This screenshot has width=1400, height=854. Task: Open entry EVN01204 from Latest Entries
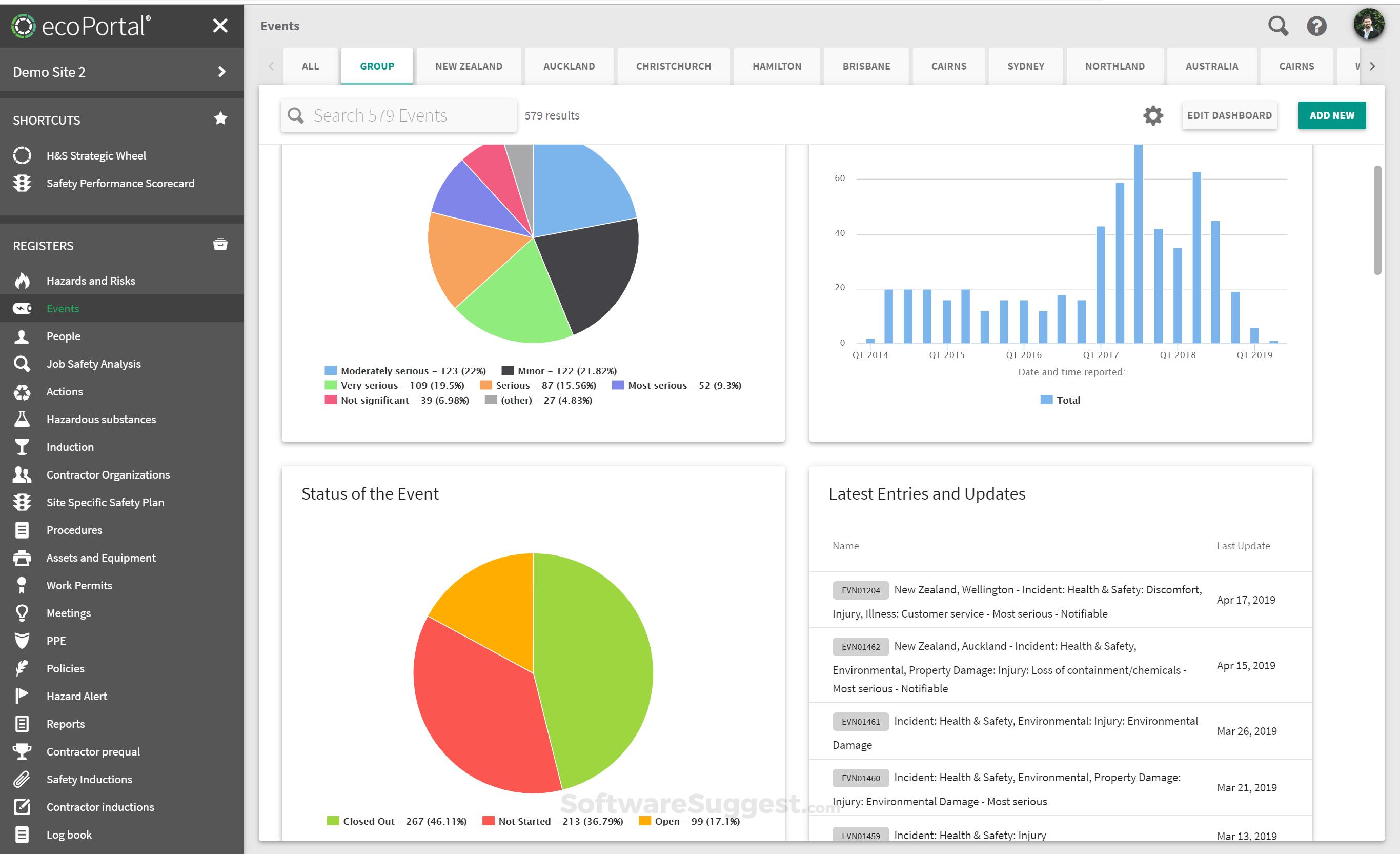(x=860, y=590)
